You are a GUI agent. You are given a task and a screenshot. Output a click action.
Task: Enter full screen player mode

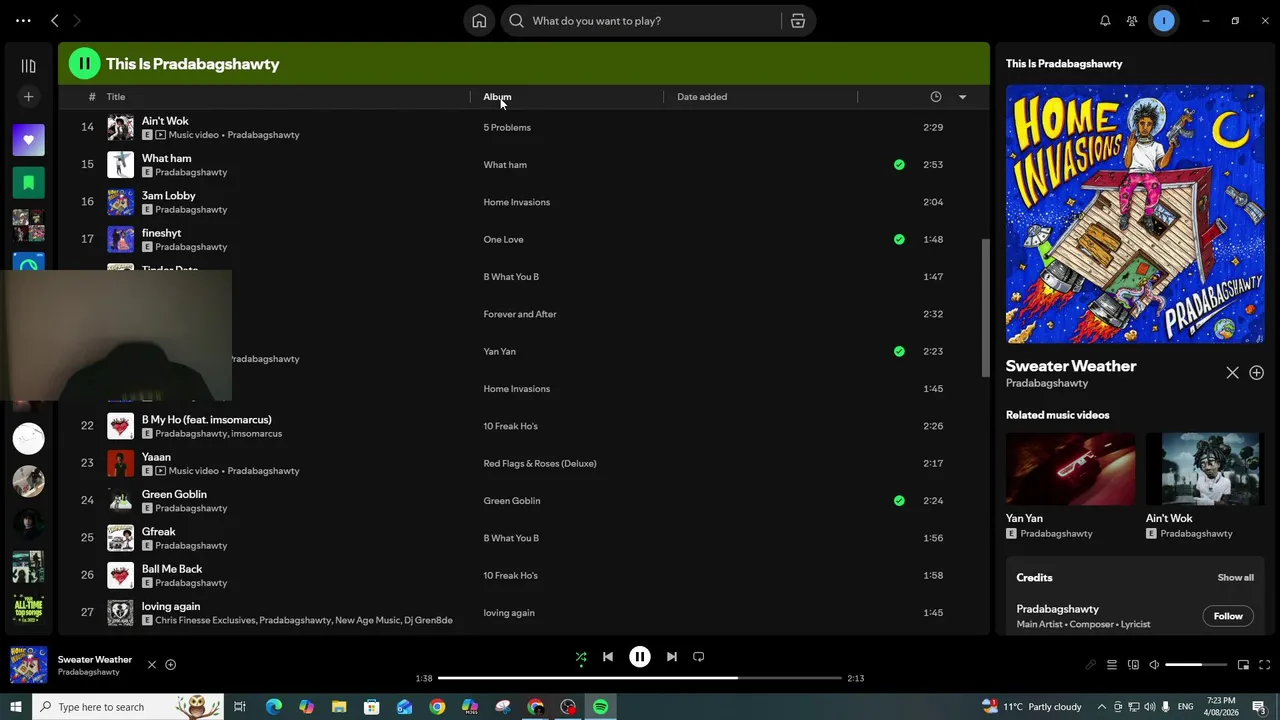pos(1264,665)
